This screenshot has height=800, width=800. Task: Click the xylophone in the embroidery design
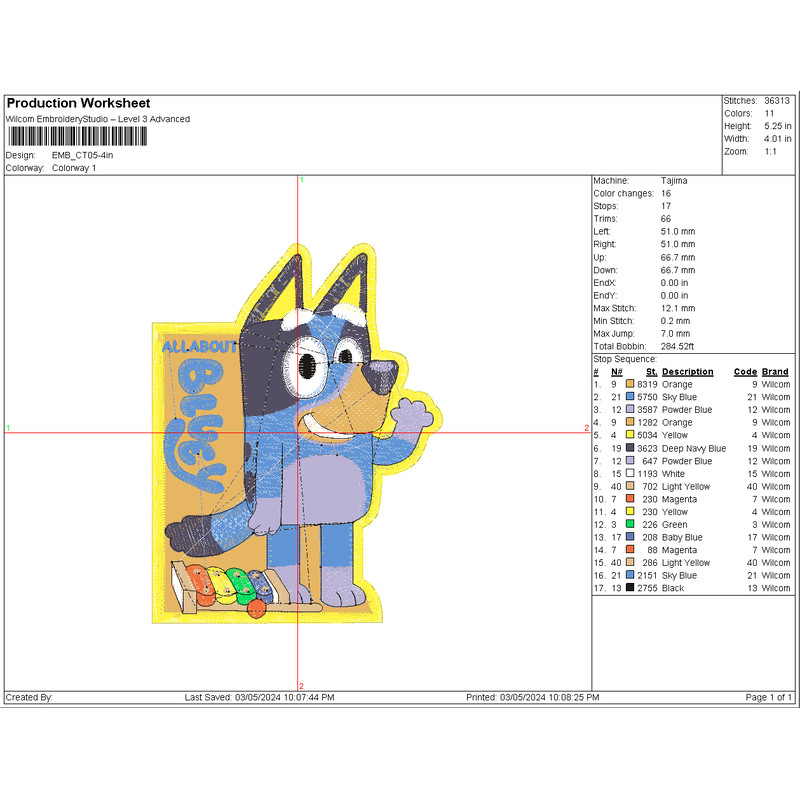pos(228,588)
